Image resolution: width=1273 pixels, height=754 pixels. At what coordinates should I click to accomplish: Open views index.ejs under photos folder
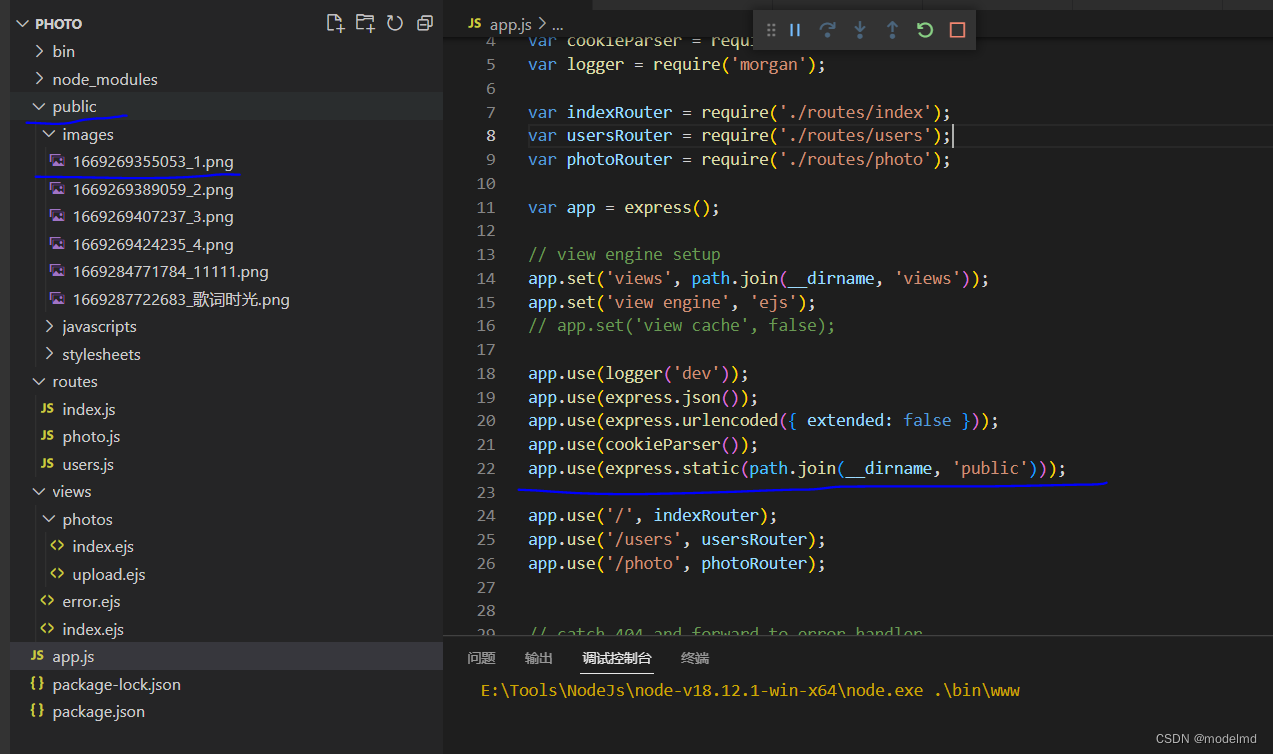tap(227, 546)
